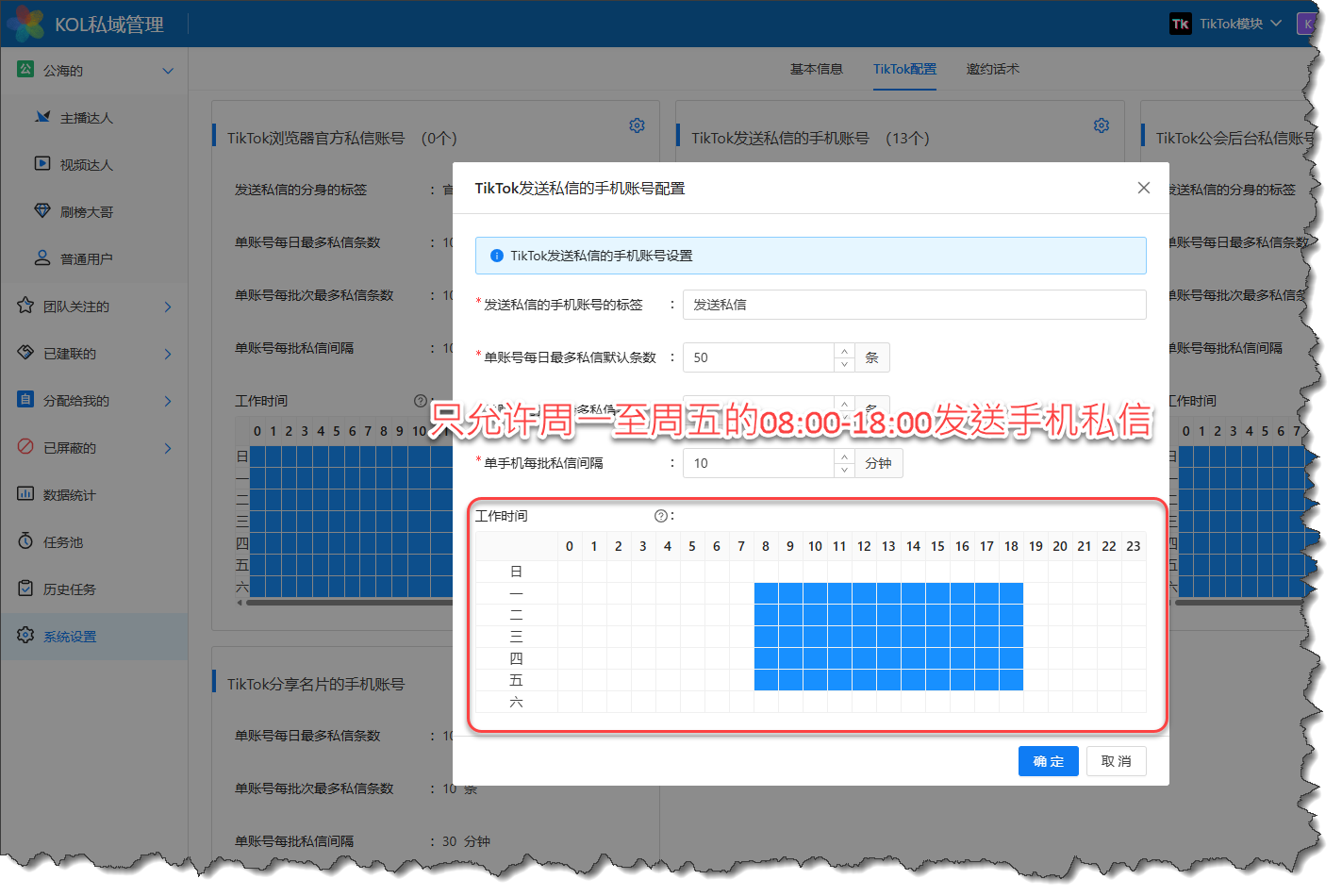Viewport: 1342px width, 896px height.
Task: Open 系统设置 gear icon in sidebar
Action: tap(25, 635)
